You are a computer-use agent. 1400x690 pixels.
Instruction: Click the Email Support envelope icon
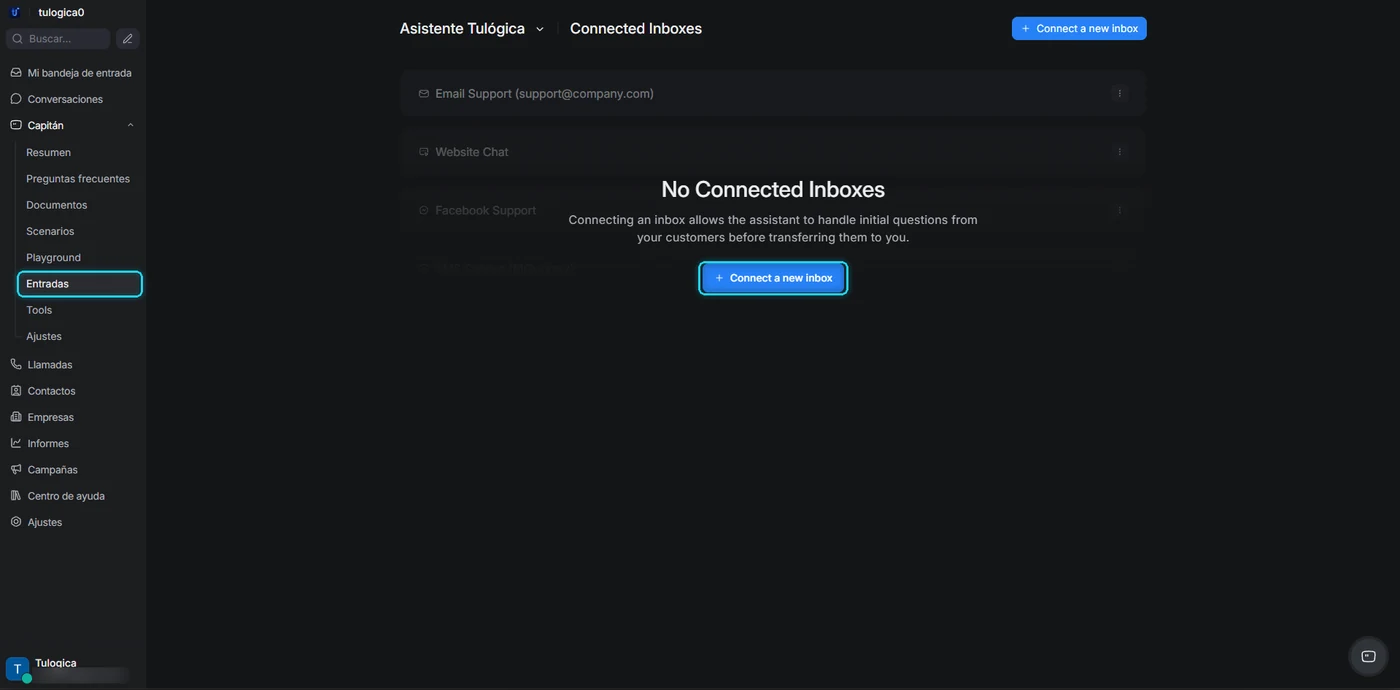coord(424,94)
